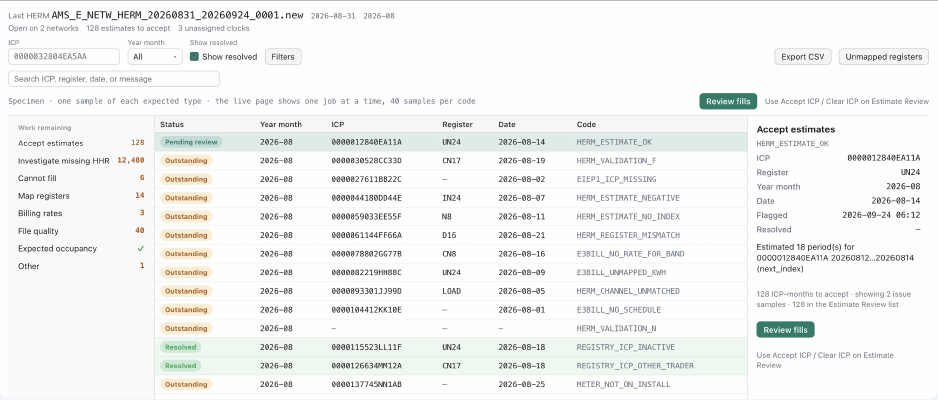Click HERM_ESTIMATE_NEGATIVE code cell

click(628, 198)
